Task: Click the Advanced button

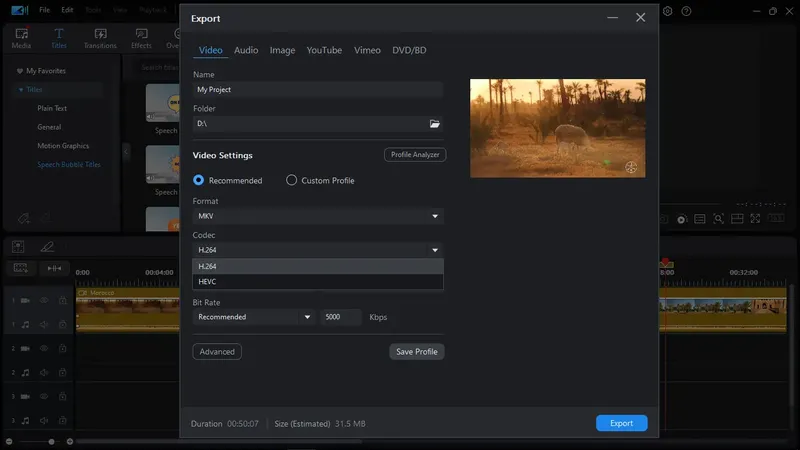Action: coord(217,352)
